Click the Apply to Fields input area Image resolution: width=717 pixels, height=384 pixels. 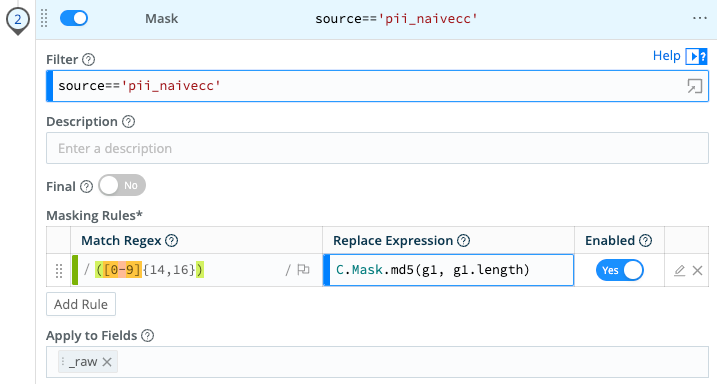(377, 362)
